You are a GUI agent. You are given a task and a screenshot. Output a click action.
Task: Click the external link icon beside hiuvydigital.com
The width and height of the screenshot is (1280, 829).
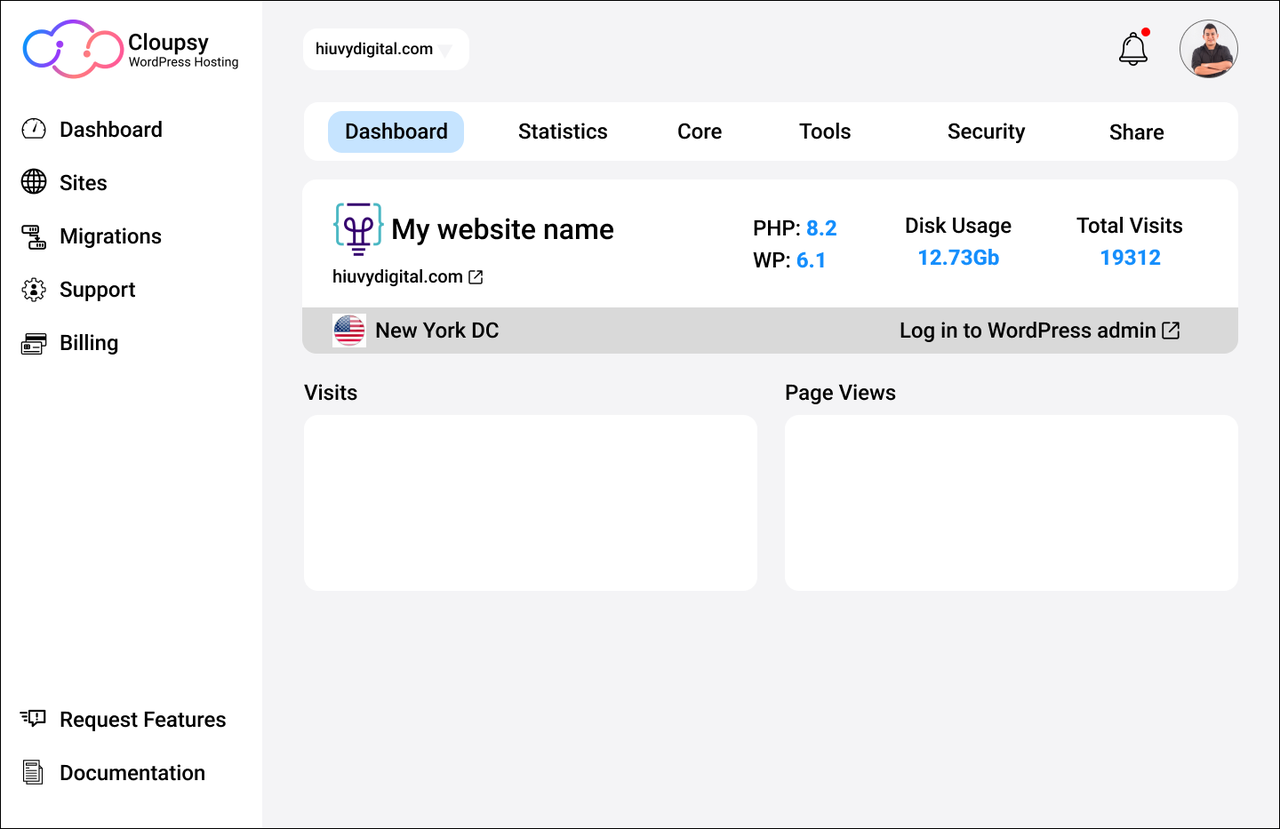point(475,277)
